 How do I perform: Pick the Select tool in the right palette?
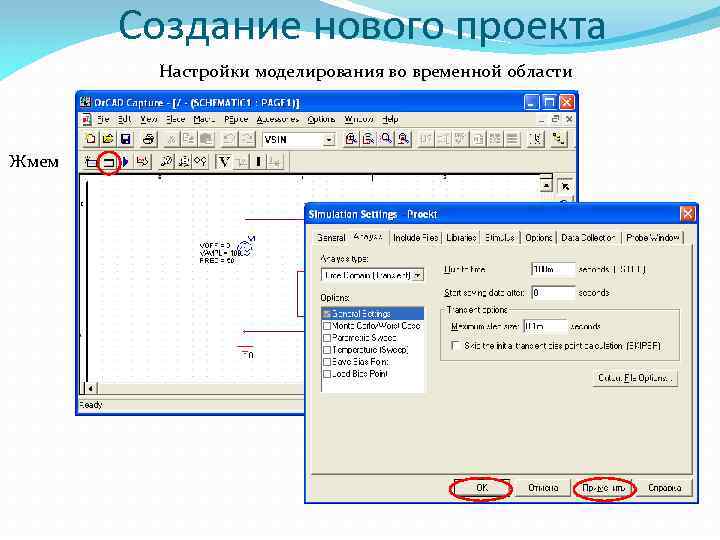(x=565, y=186)
